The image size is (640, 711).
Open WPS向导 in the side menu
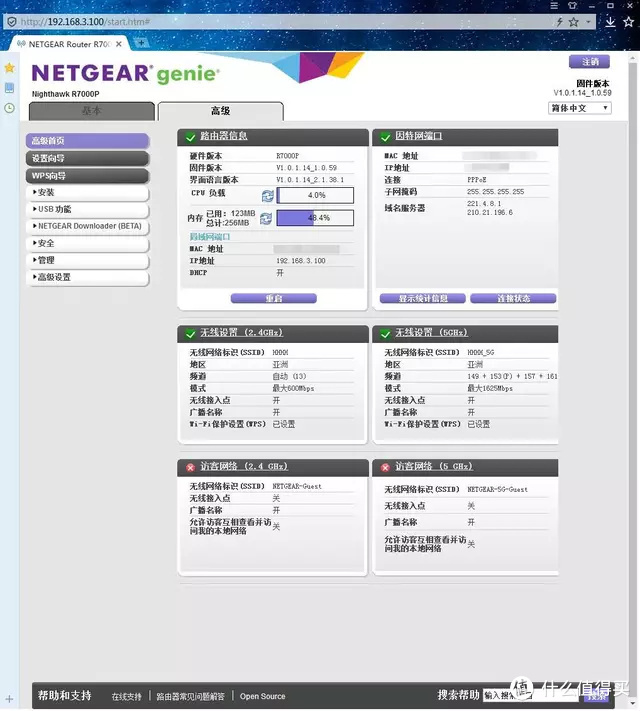[x=88, y=176]
